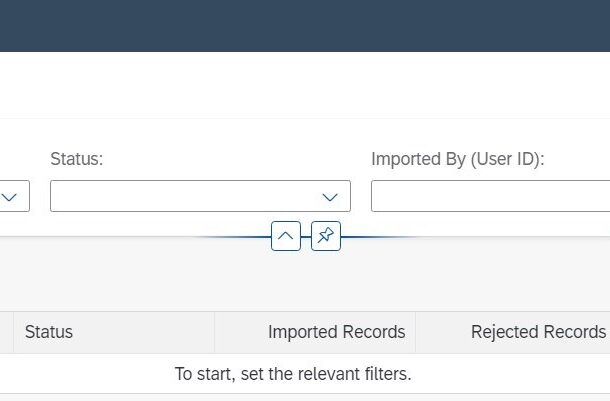Click the blank filter area above Status label
The image size is (610, 401).
(x=200, y=134)
